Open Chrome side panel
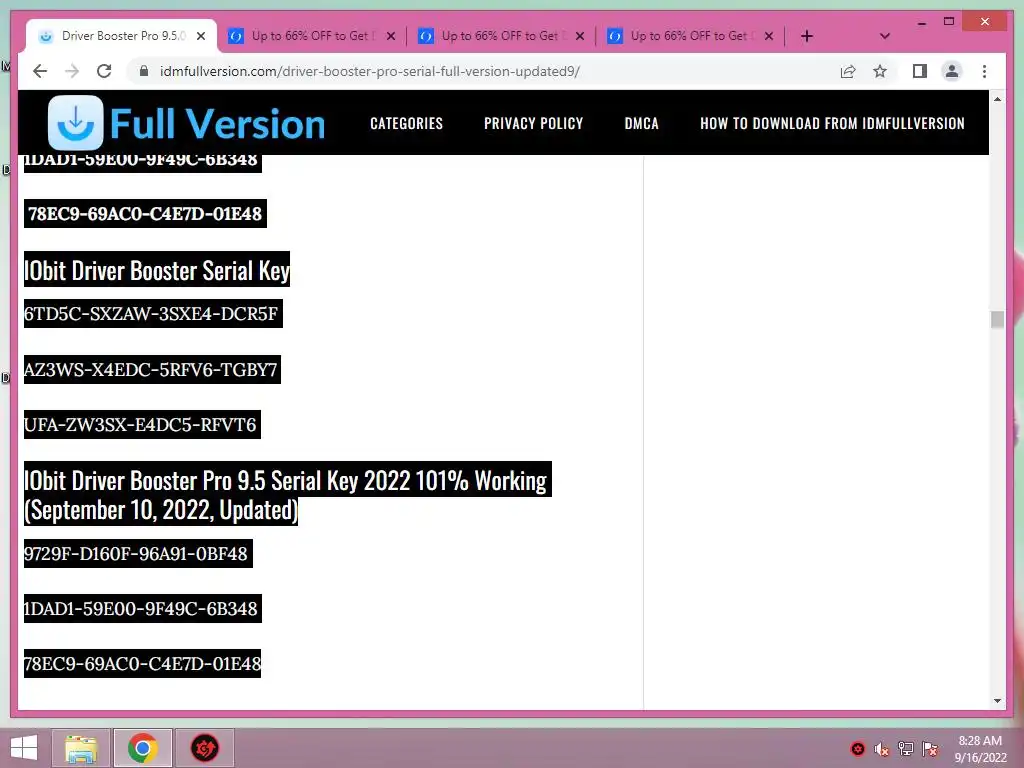The height and width of the screenshot is (768, 1024). (920, 71)
